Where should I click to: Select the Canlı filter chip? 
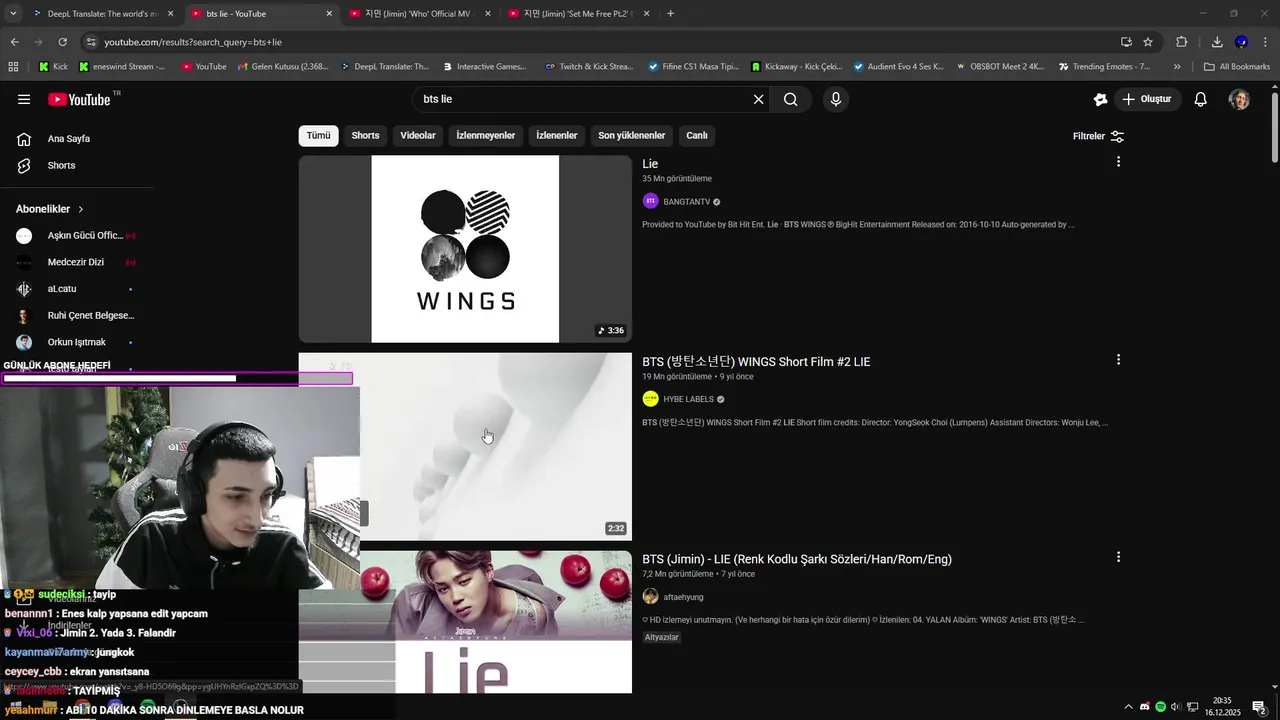[697, 136]
